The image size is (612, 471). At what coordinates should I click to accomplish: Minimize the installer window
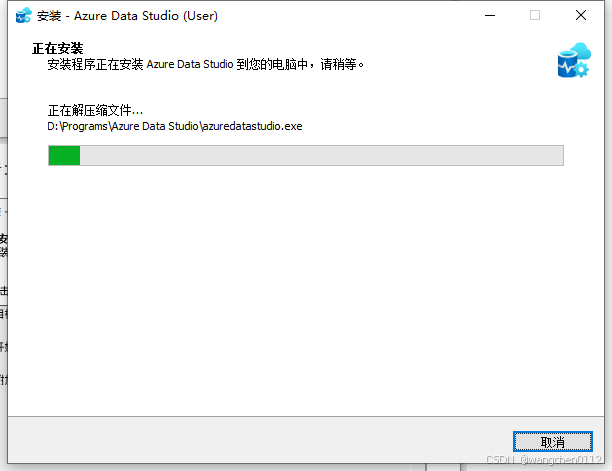[490, 16]
